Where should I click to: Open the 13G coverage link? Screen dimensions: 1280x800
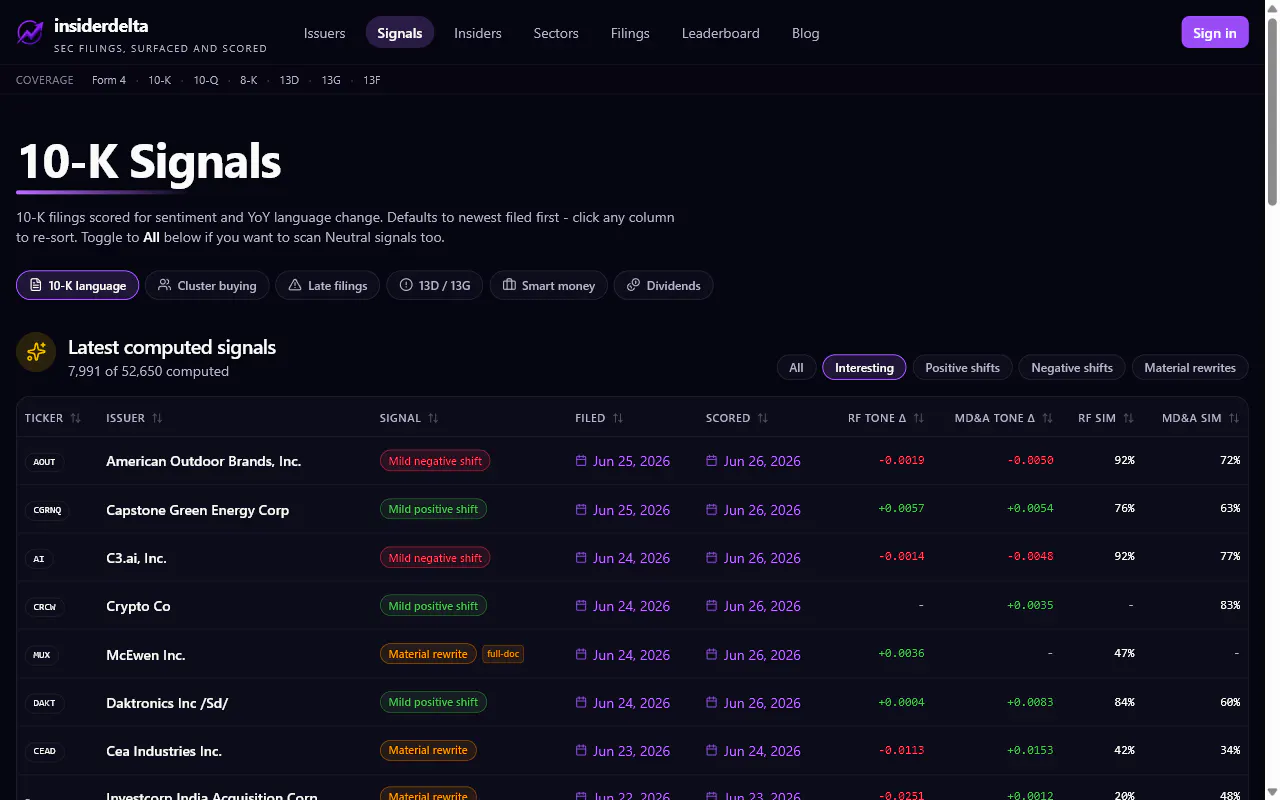331,80
